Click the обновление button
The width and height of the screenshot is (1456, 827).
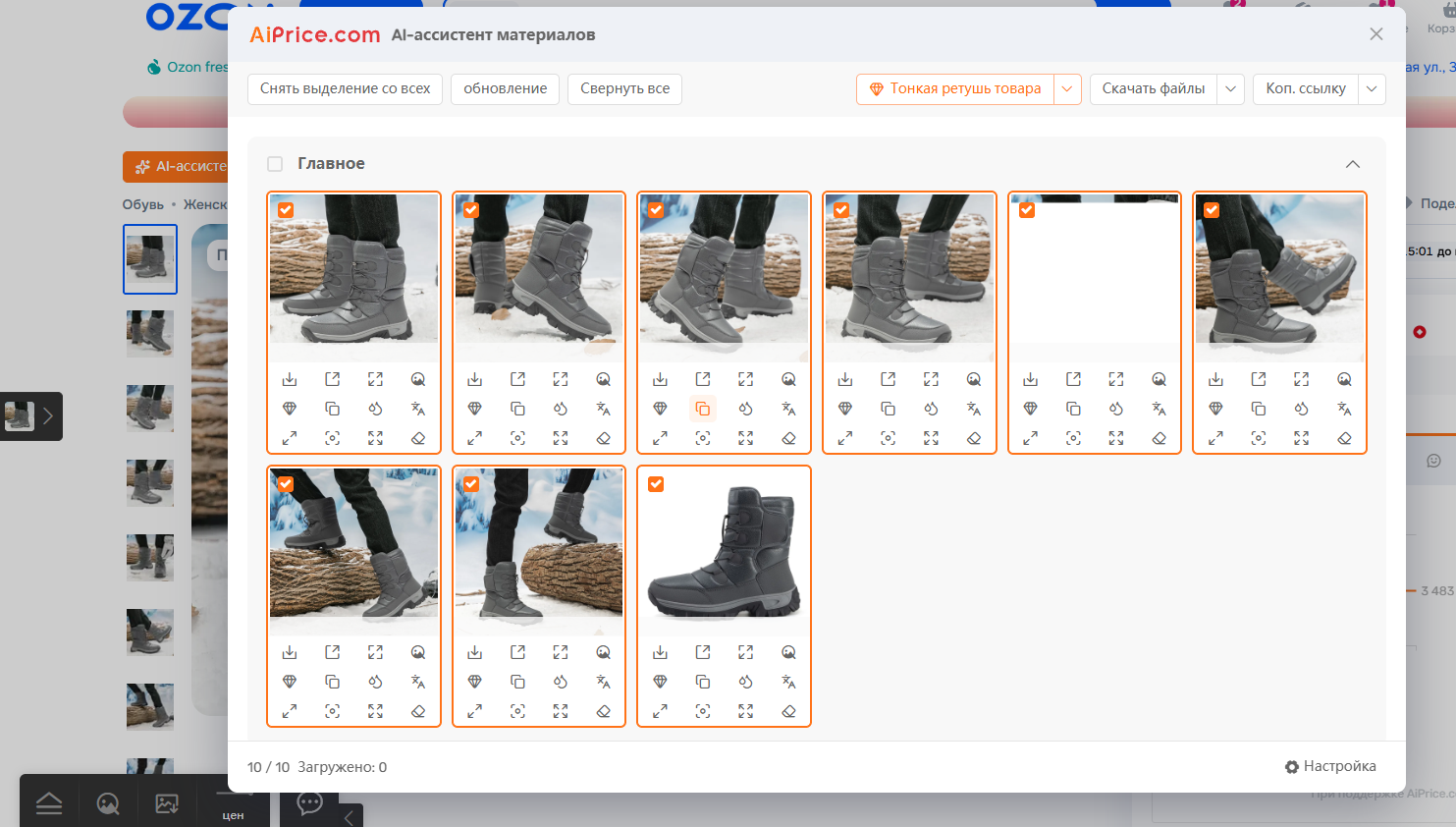tap(506, 89)
